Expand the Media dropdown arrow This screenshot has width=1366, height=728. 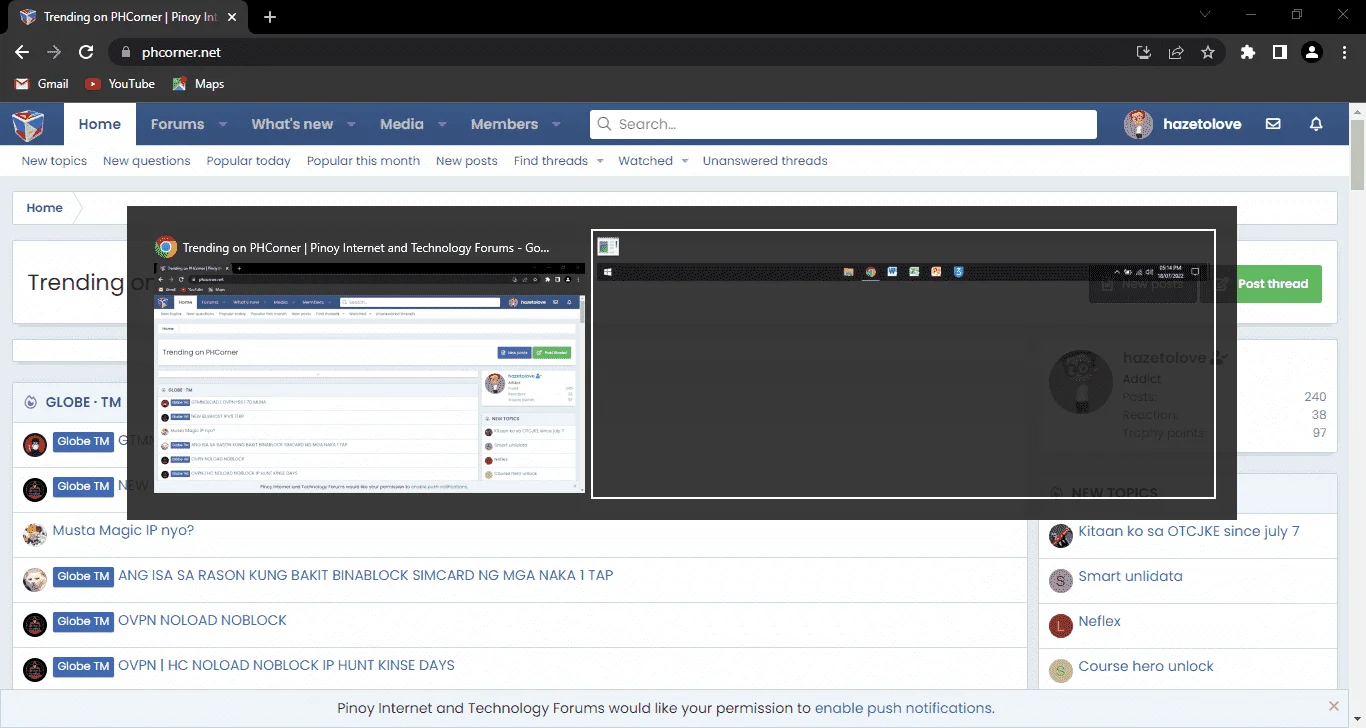pos(442,125)
